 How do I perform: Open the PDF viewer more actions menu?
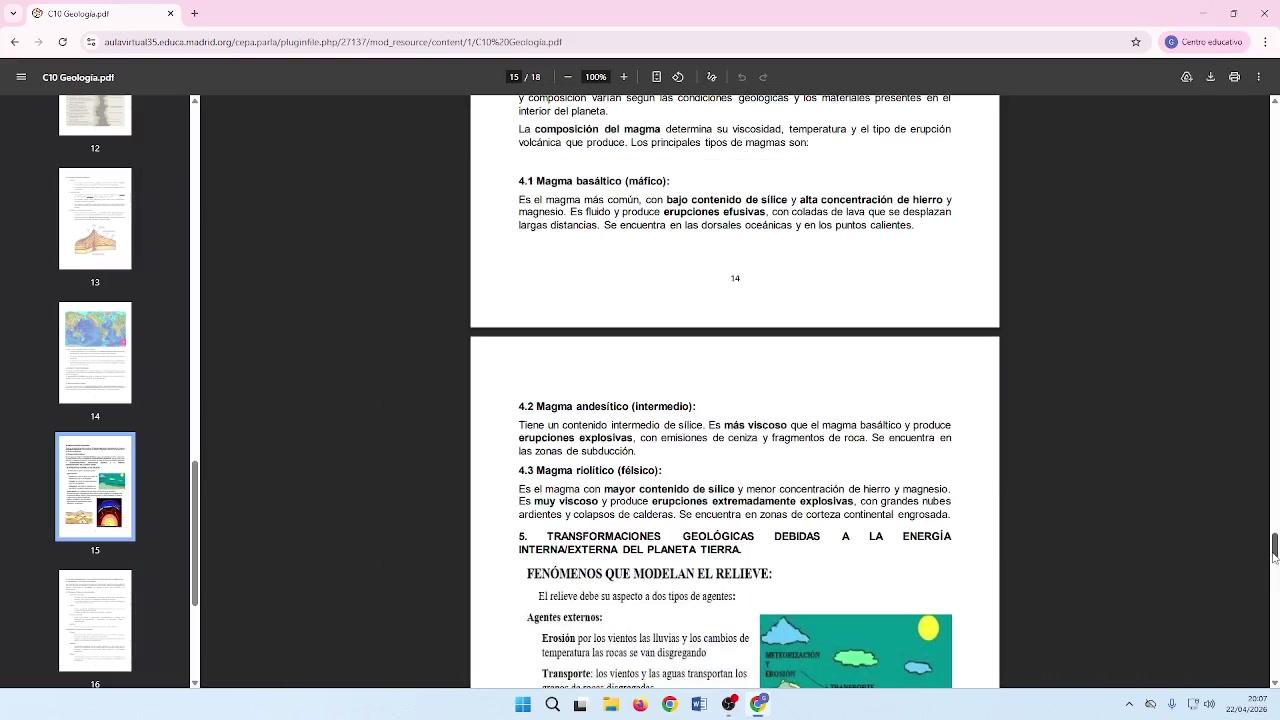(1258, 77)
